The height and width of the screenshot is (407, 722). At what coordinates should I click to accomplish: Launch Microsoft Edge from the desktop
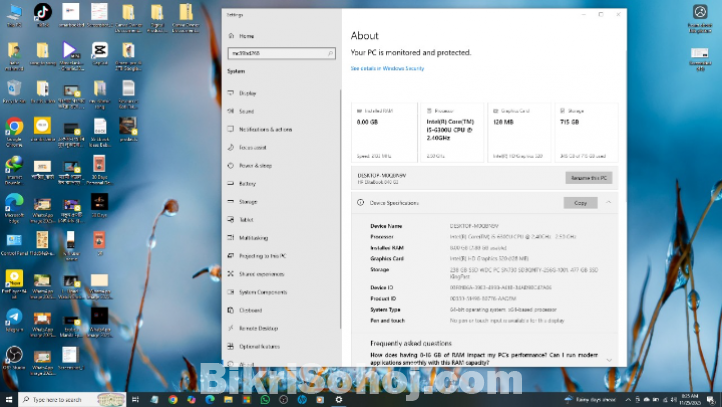click(x=14, y=207)
